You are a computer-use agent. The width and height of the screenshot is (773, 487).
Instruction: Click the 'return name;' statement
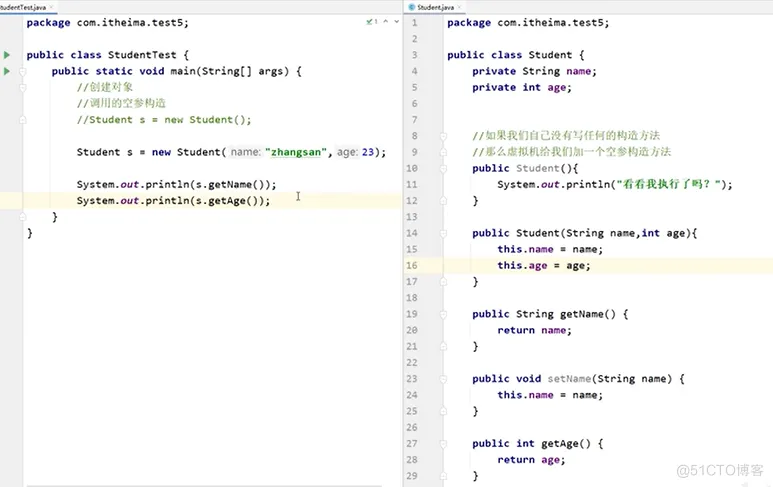coord(534,330)
